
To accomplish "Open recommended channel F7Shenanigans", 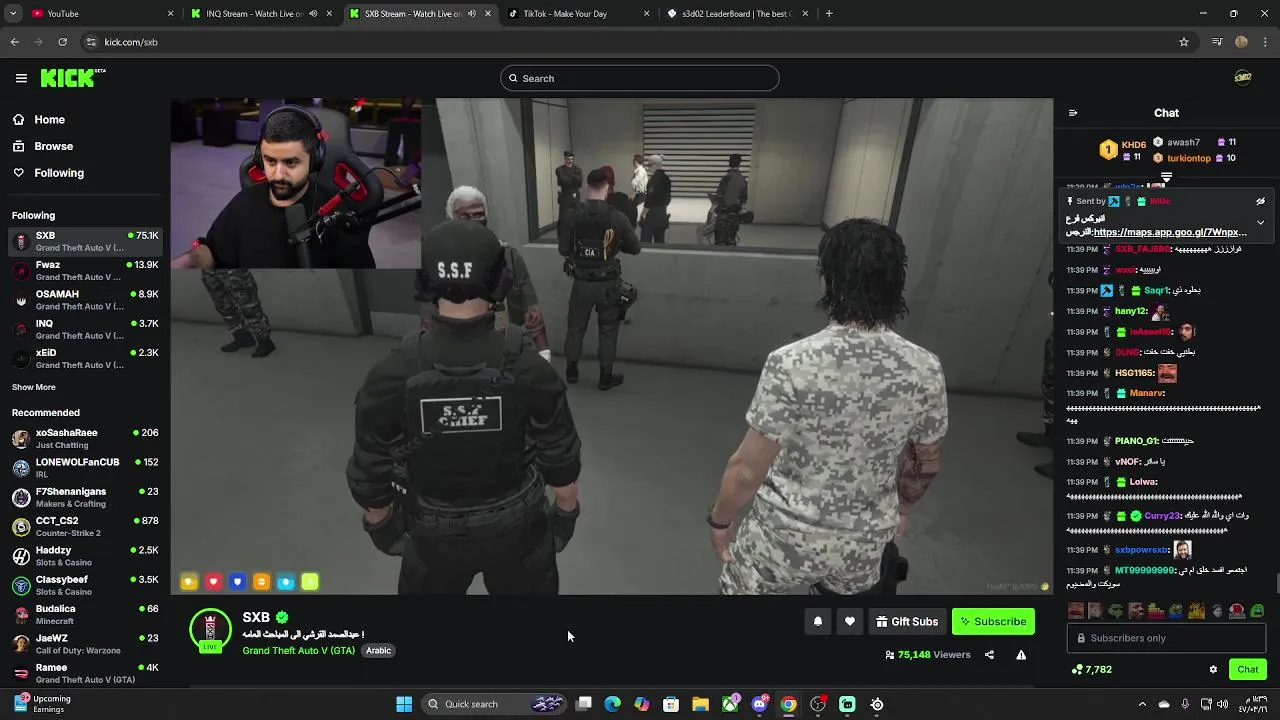I will (x=84, y=497).
